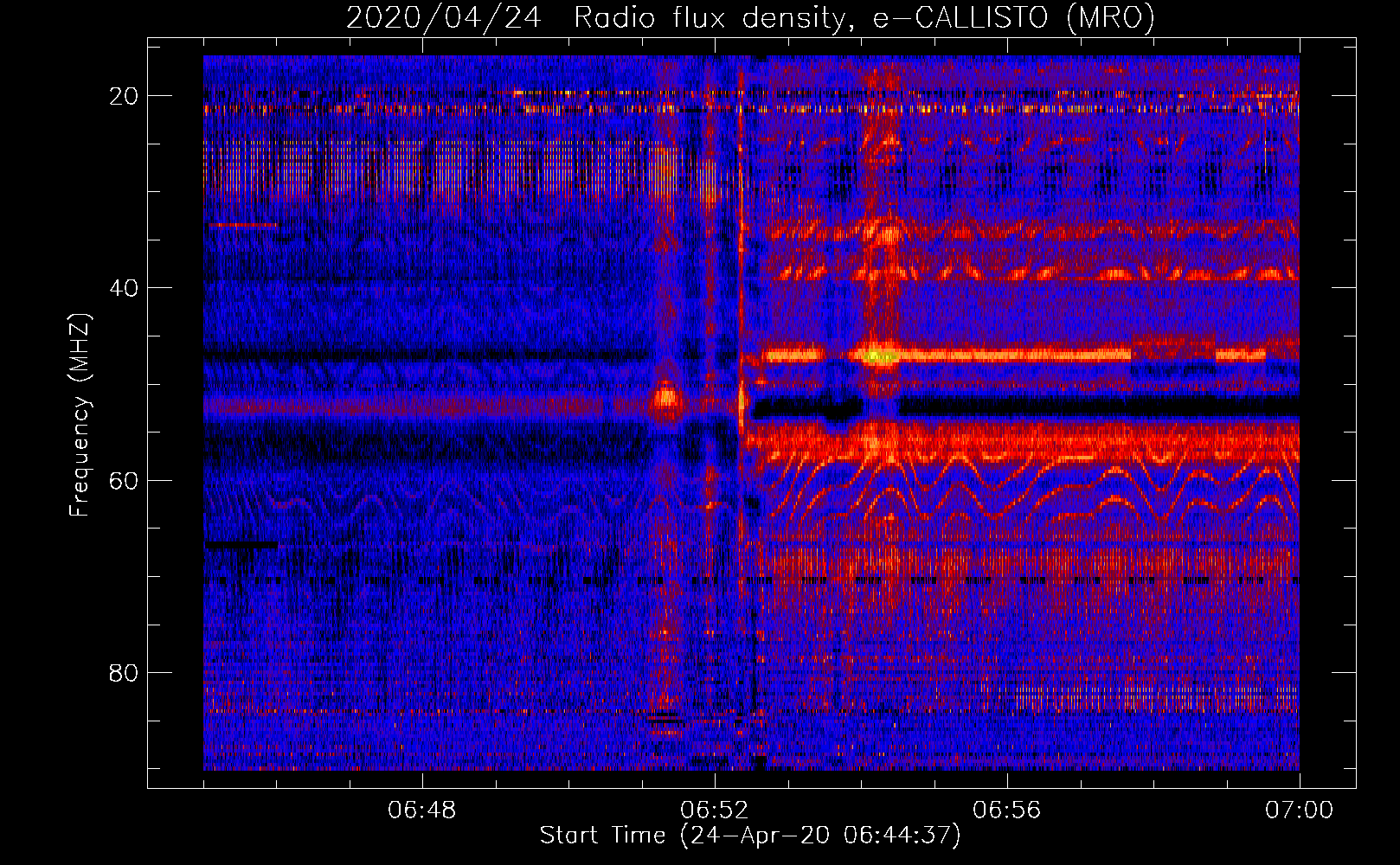Image resolution: width=1400 pixels, height=865 pixels.
Task: Click the plot title '2020/04/24 Radio flux density'
Action: click(750, 17)
